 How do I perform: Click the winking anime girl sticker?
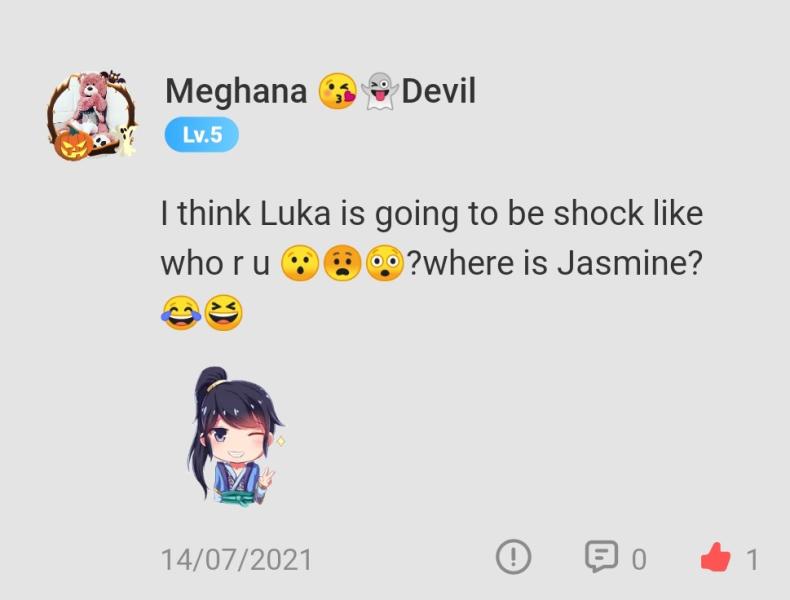[x=236, y=436]
